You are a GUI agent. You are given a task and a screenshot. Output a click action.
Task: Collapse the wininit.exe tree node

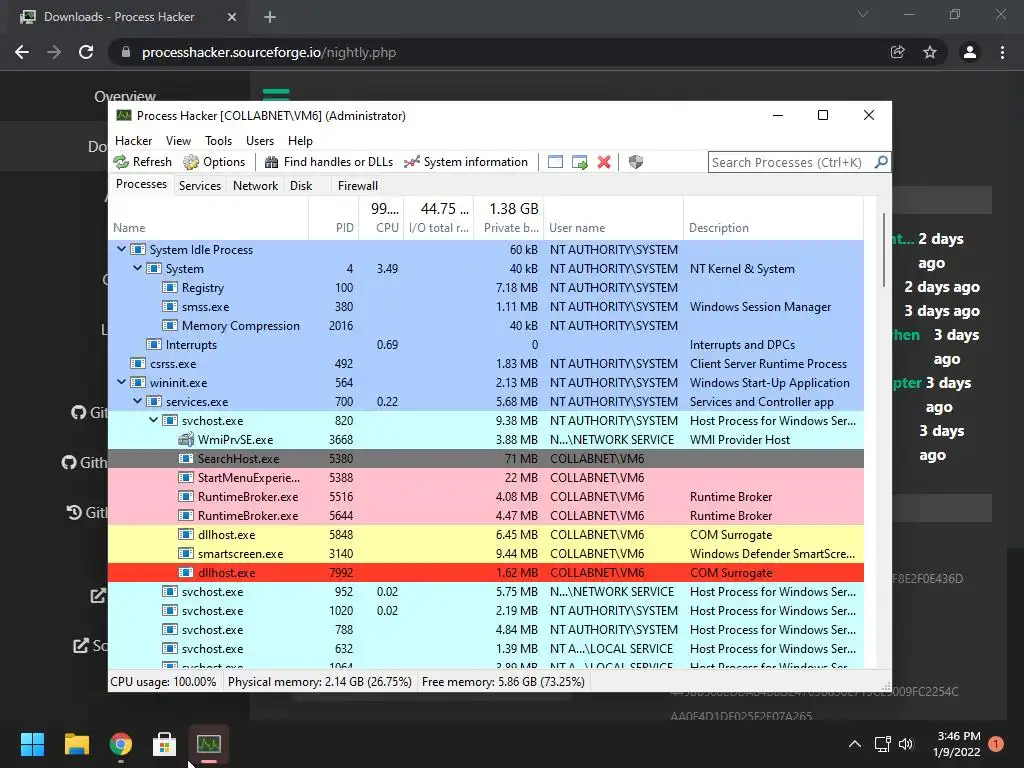[x=121, y=382]
